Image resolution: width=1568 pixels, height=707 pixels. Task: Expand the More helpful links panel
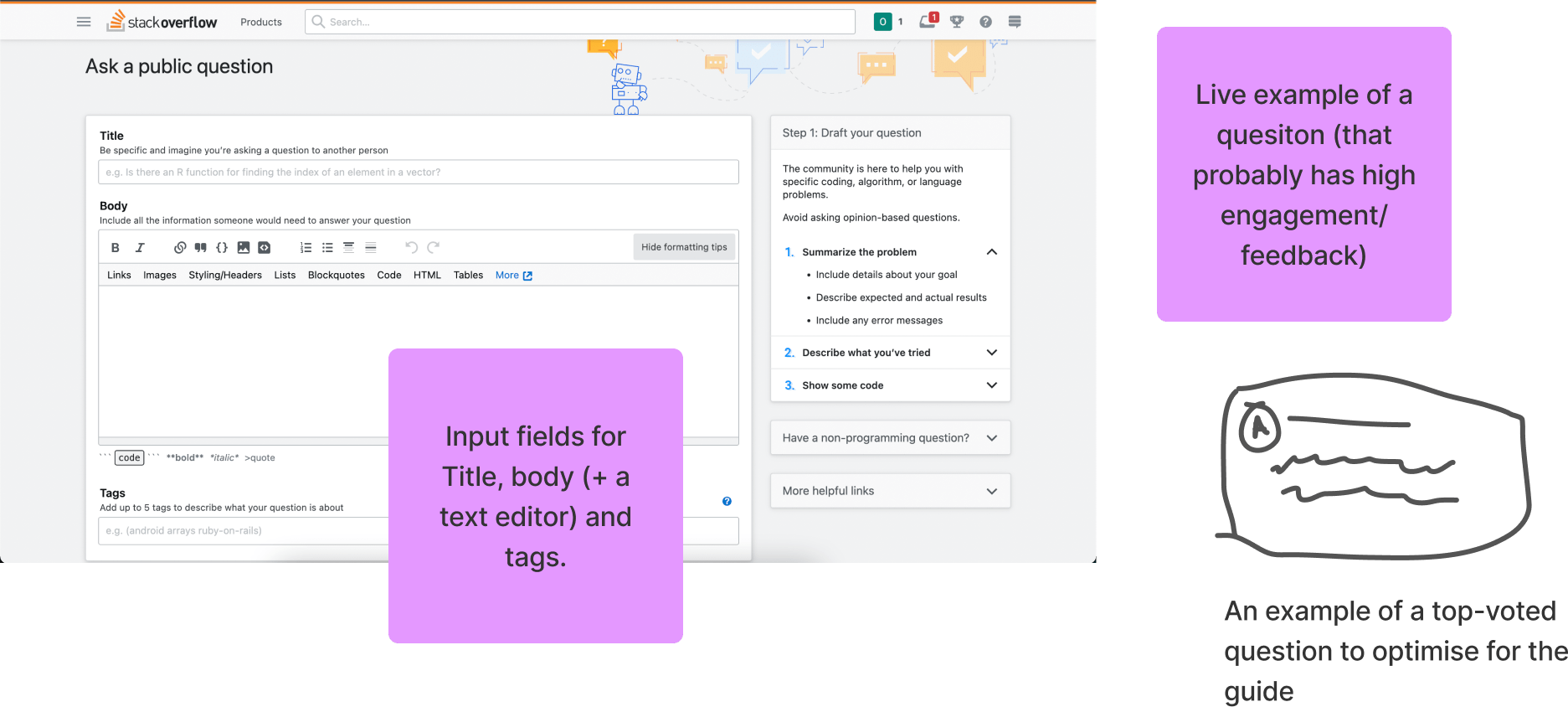[891, 491]
